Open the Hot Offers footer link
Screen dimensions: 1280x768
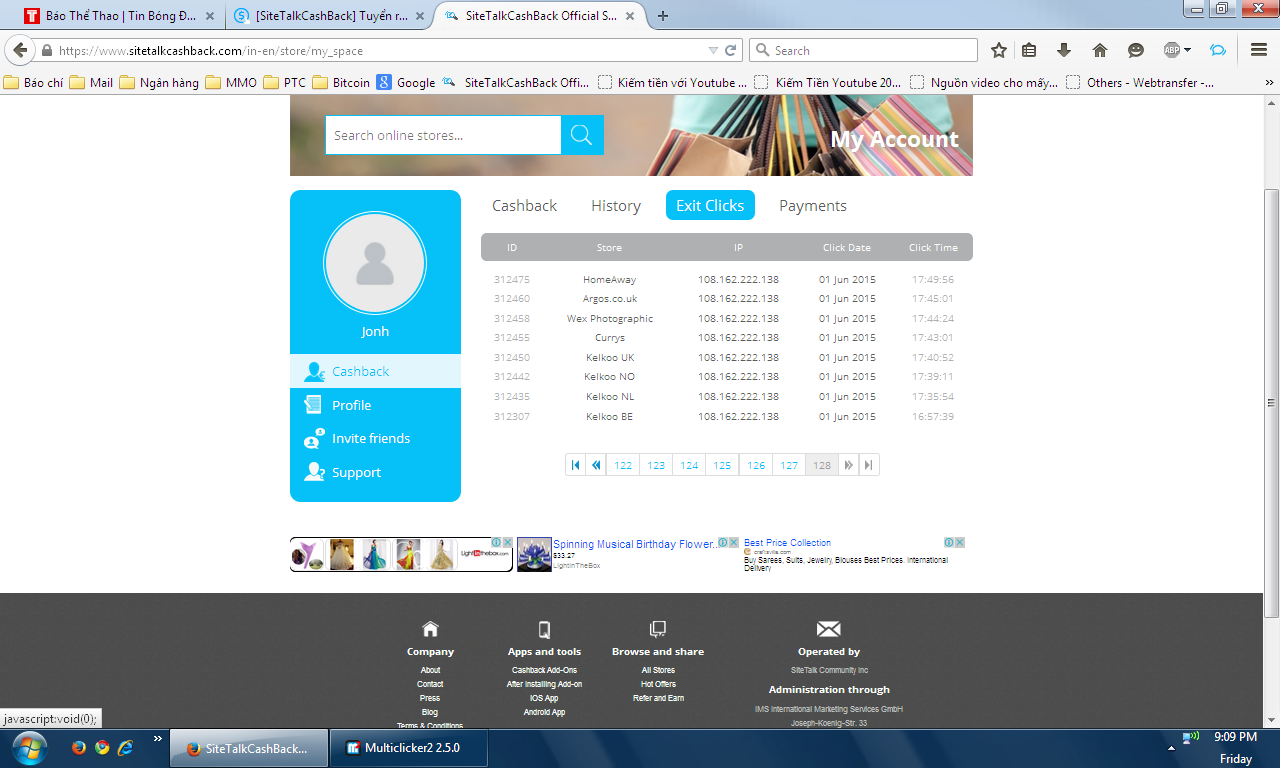coord(658,684)
